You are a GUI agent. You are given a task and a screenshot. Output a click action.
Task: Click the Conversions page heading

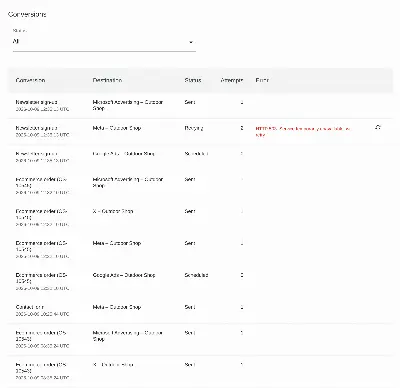(27, 15)
